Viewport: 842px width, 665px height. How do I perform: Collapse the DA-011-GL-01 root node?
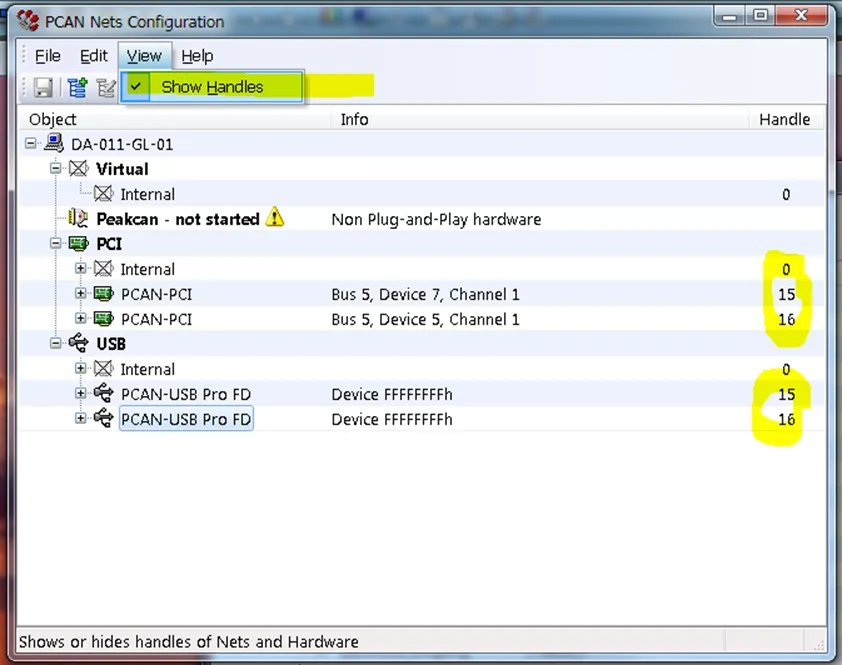[31, 143]
